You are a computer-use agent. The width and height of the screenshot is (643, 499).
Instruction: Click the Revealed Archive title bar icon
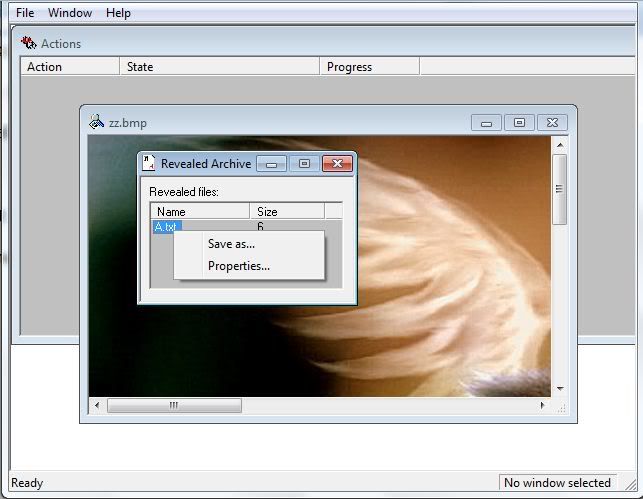point(149,163)
